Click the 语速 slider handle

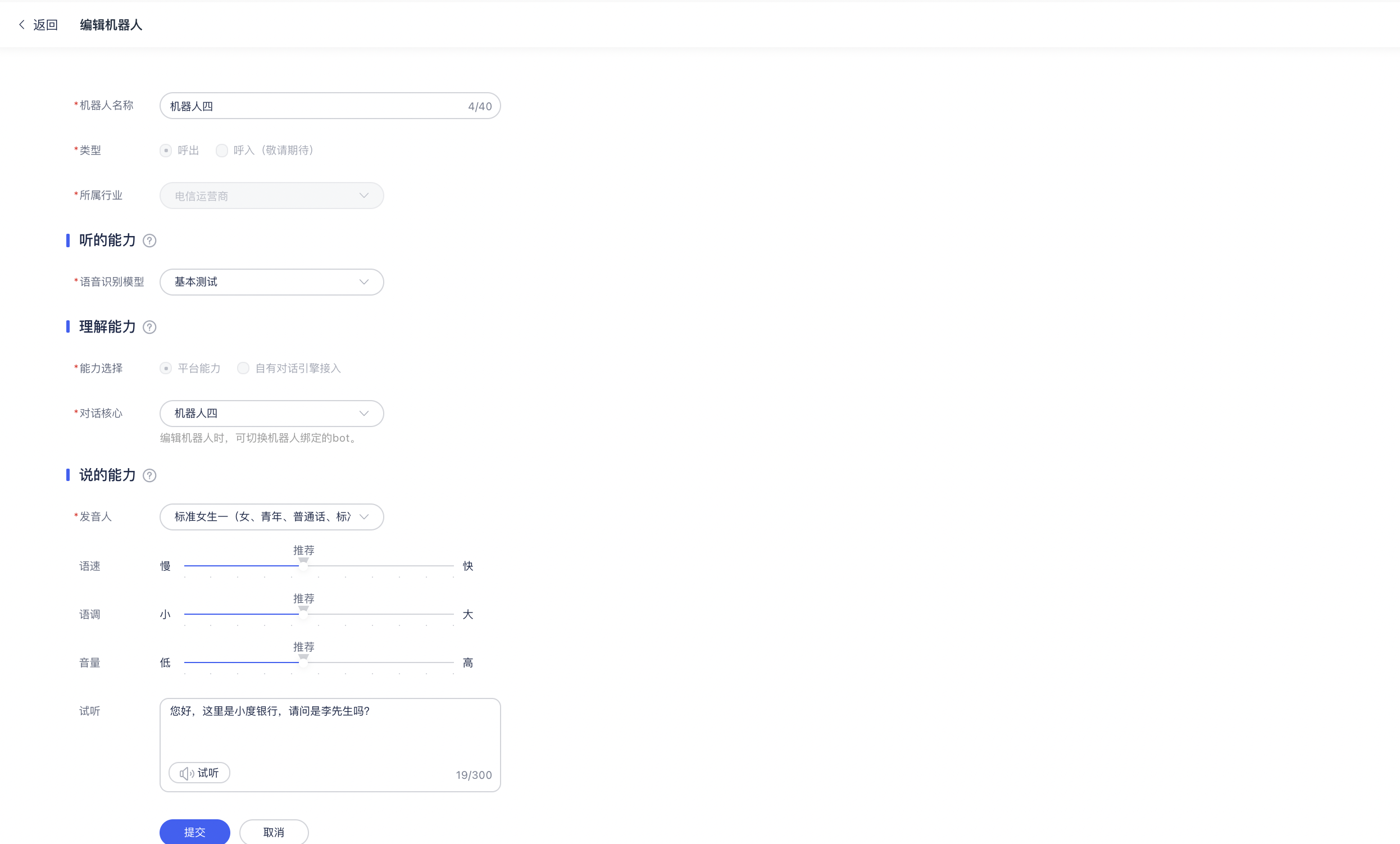pyautogui.click(x=303, y=566)
